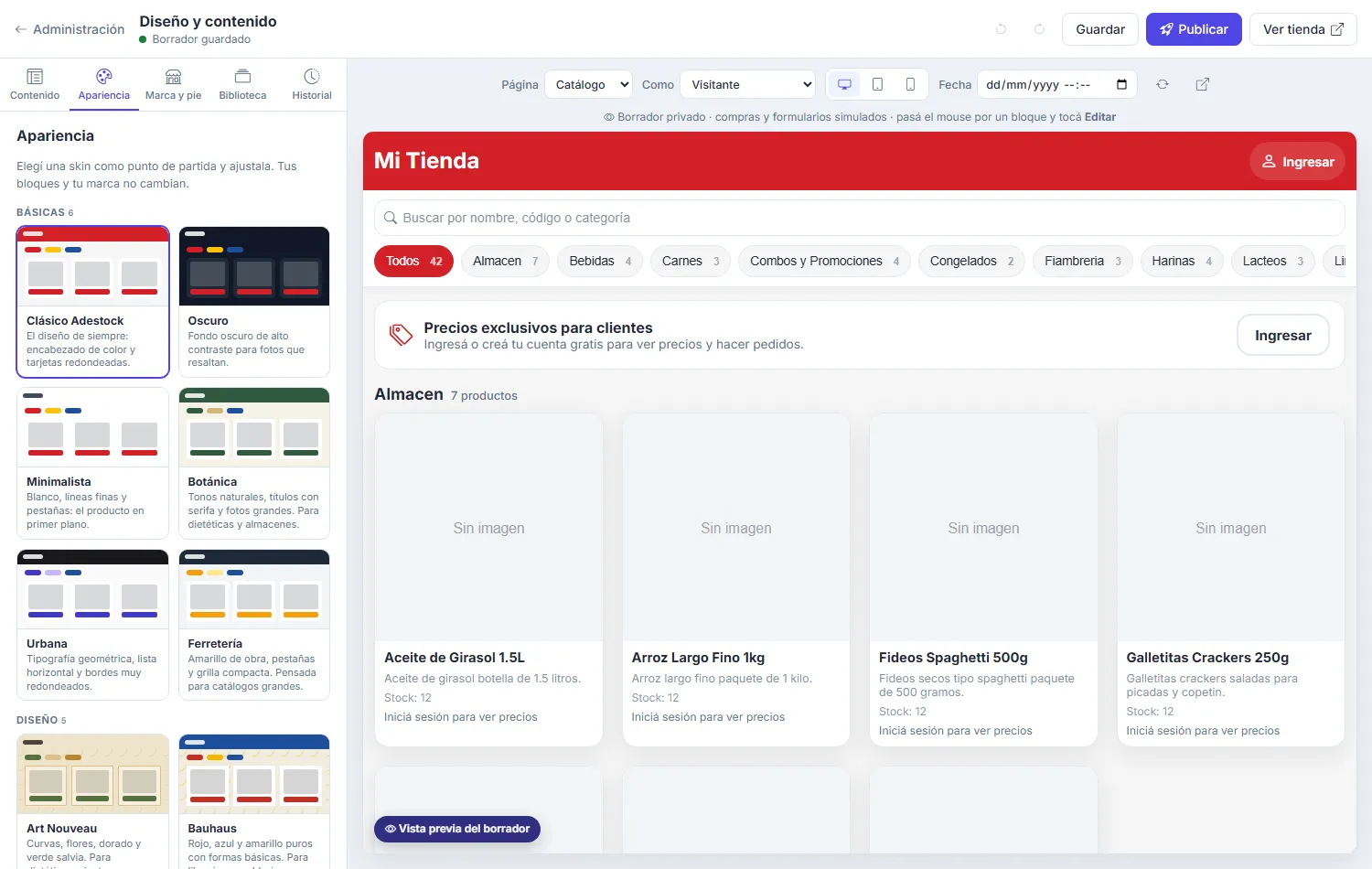Select the Apariencia tab

(x=104, y=84)
